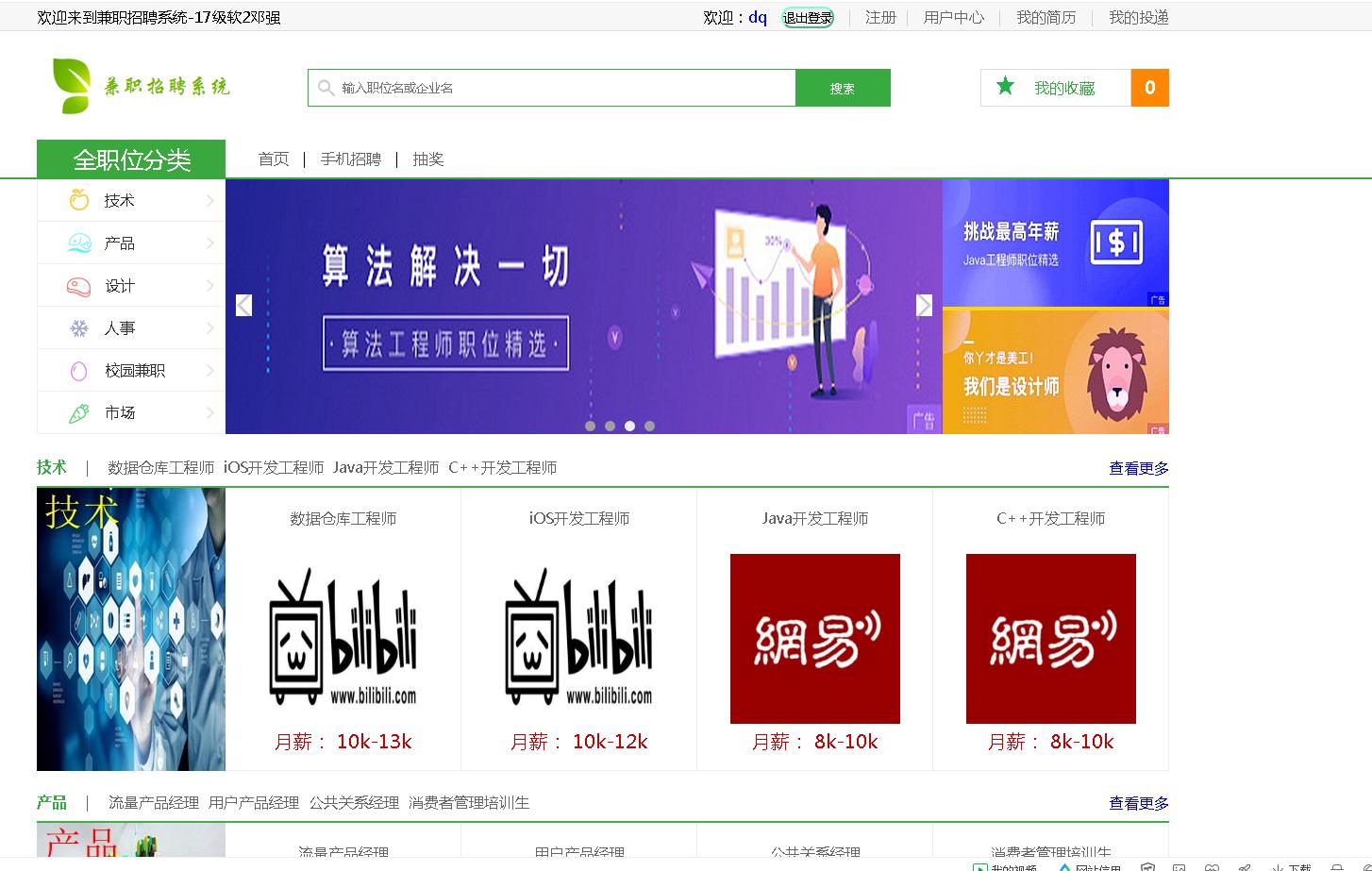Expand the 技术 category chevron
The image size is (1372, 871).
[209, 200]
